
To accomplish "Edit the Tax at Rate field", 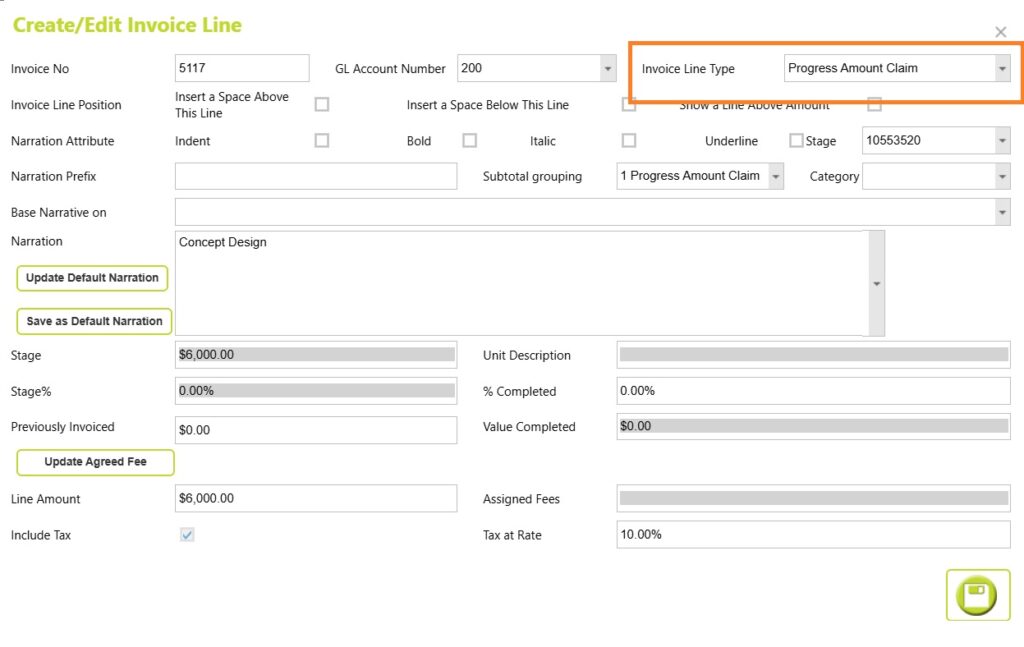I will (814, 535).
